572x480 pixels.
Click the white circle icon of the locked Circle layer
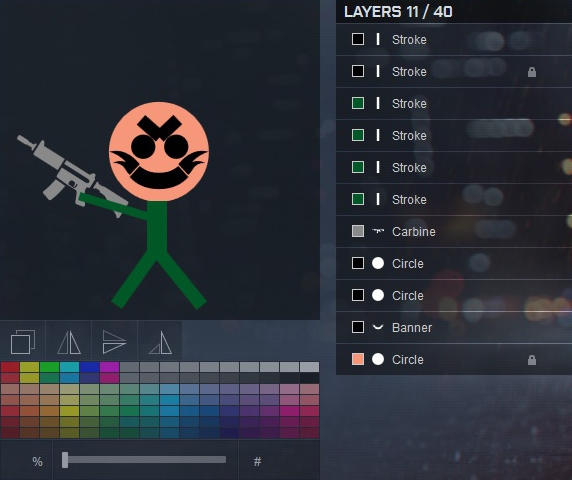(378, 359)
